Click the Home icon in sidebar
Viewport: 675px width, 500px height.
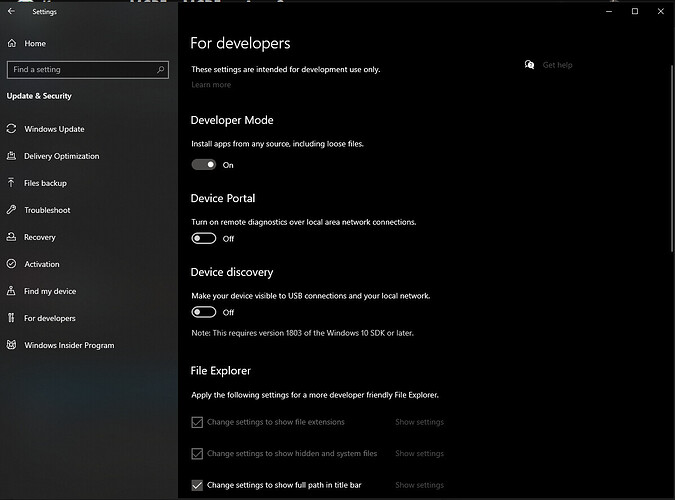(12, 44)
